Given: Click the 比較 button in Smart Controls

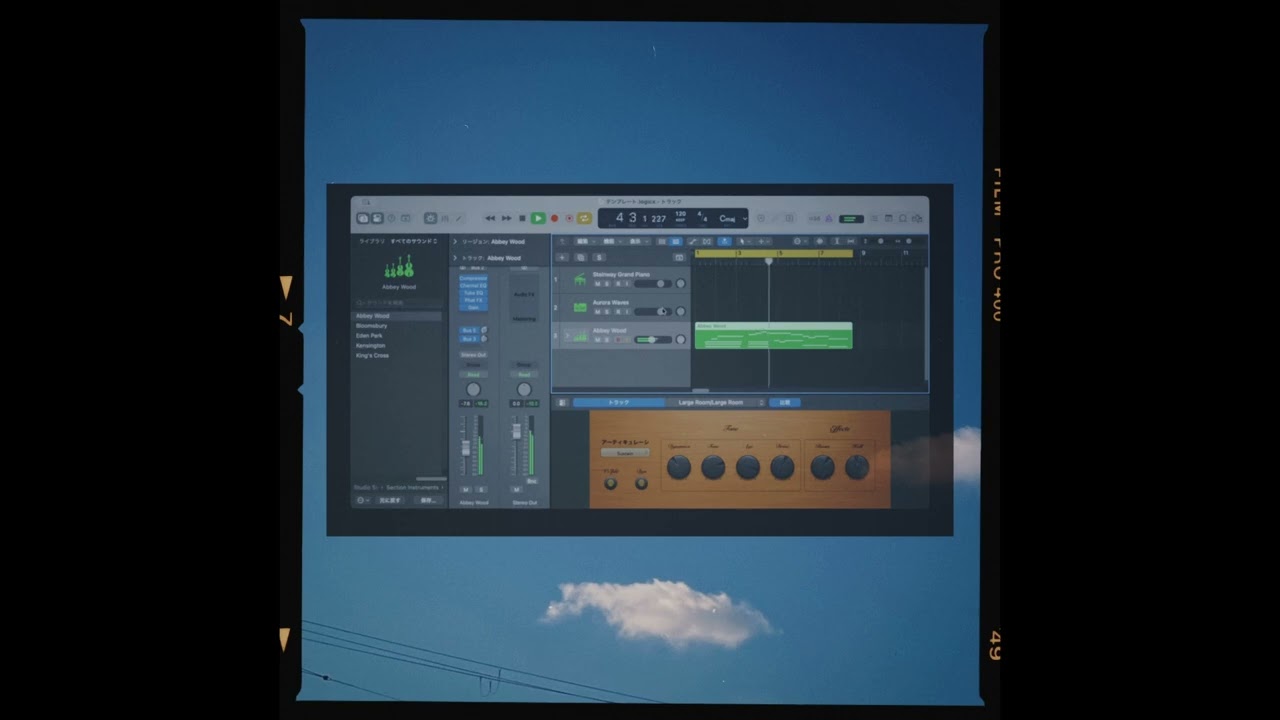Looking at the screenshot, I should point(785,402).
